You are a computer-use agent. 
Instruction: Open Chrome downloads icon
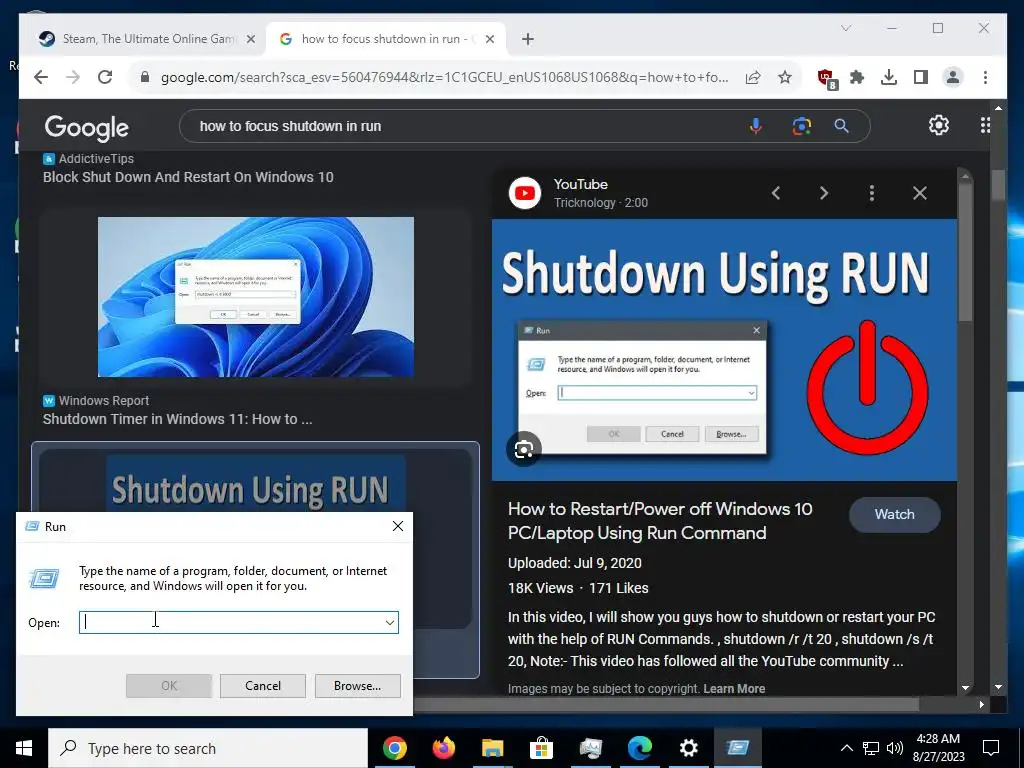pos(889,77)
